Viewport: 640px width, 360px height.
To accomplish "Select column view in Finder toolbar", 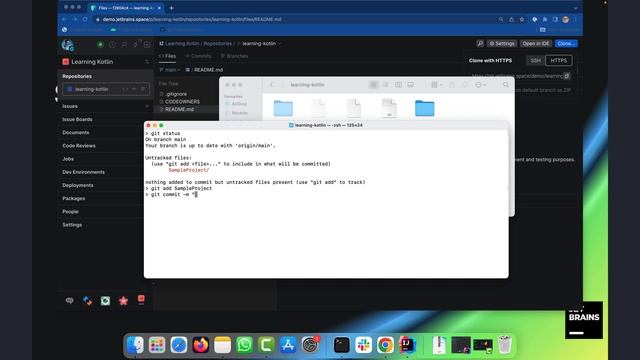I will point(398,84).
